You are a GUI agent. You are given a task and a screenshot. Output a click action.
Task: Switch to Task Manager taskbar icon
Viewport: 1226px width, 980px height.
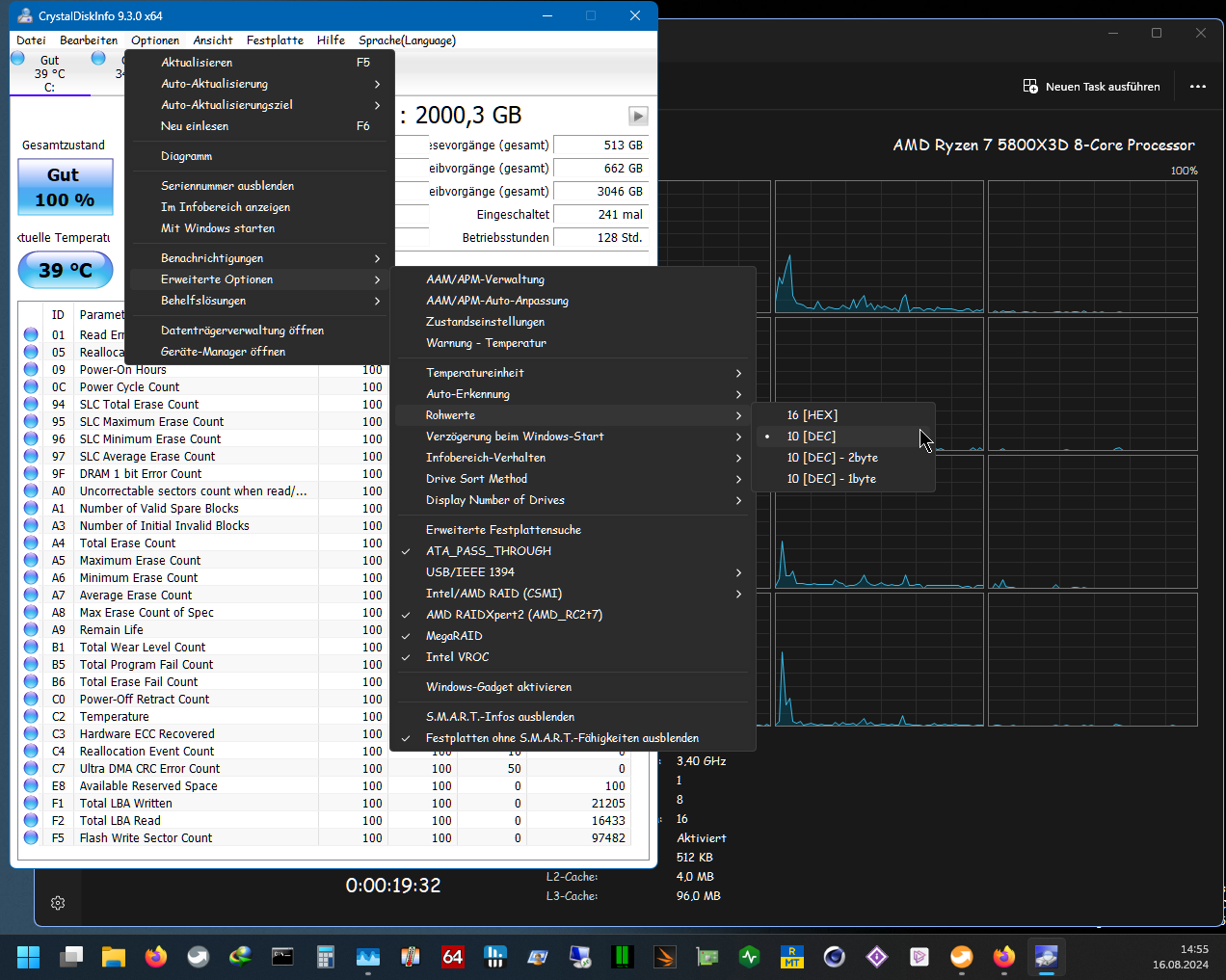coord(368,957)
